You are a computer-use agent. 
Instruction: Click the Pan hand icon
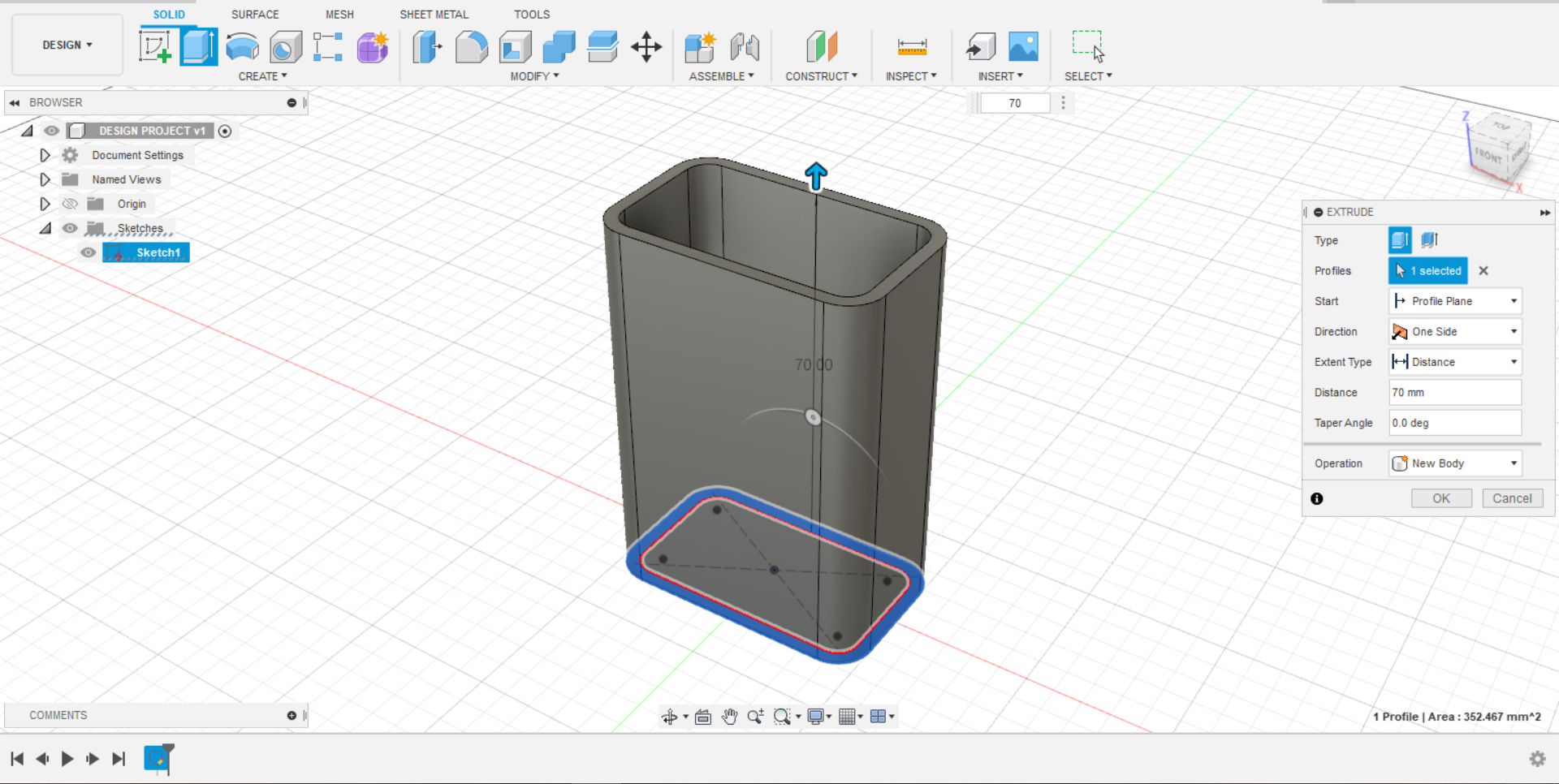[x=729, y=717]
